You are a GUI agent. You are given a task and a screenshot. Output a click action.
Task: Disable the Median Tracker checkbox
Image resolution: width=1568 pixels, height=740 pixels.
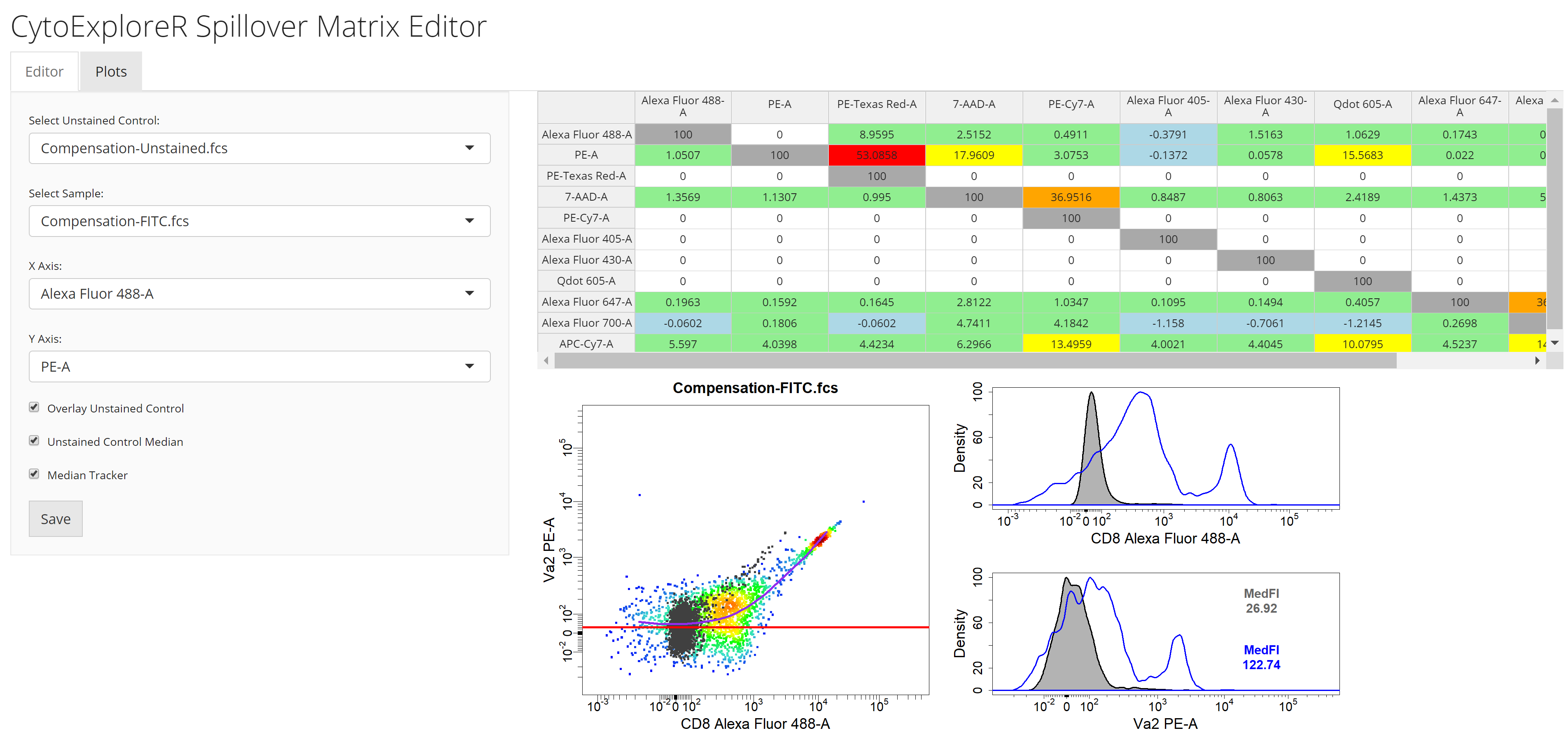pos(34,474)
